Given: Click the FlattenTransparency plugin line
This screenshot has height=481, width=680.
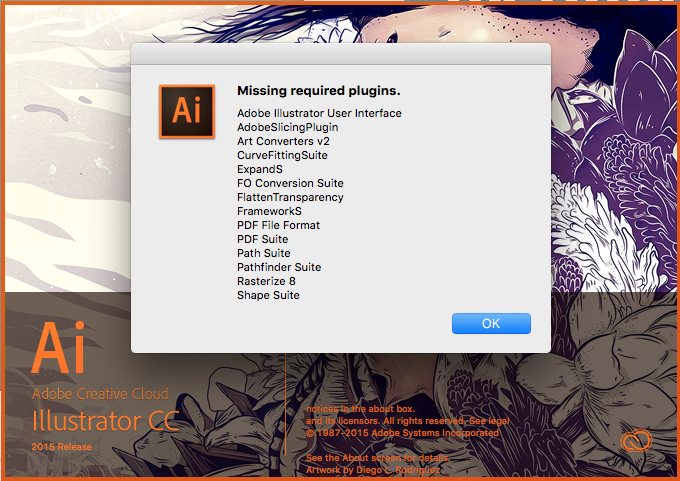Looking at the screenshot, I should [290, 197].
